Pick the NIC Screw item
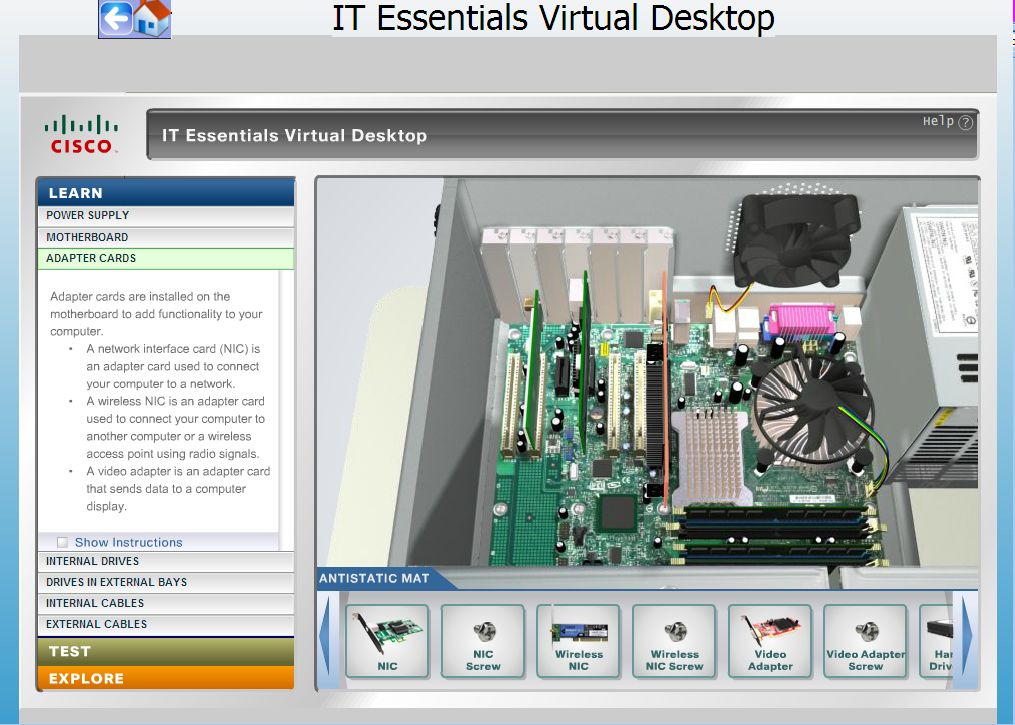This screenshot has height=725, width=1015. point(483,641)
